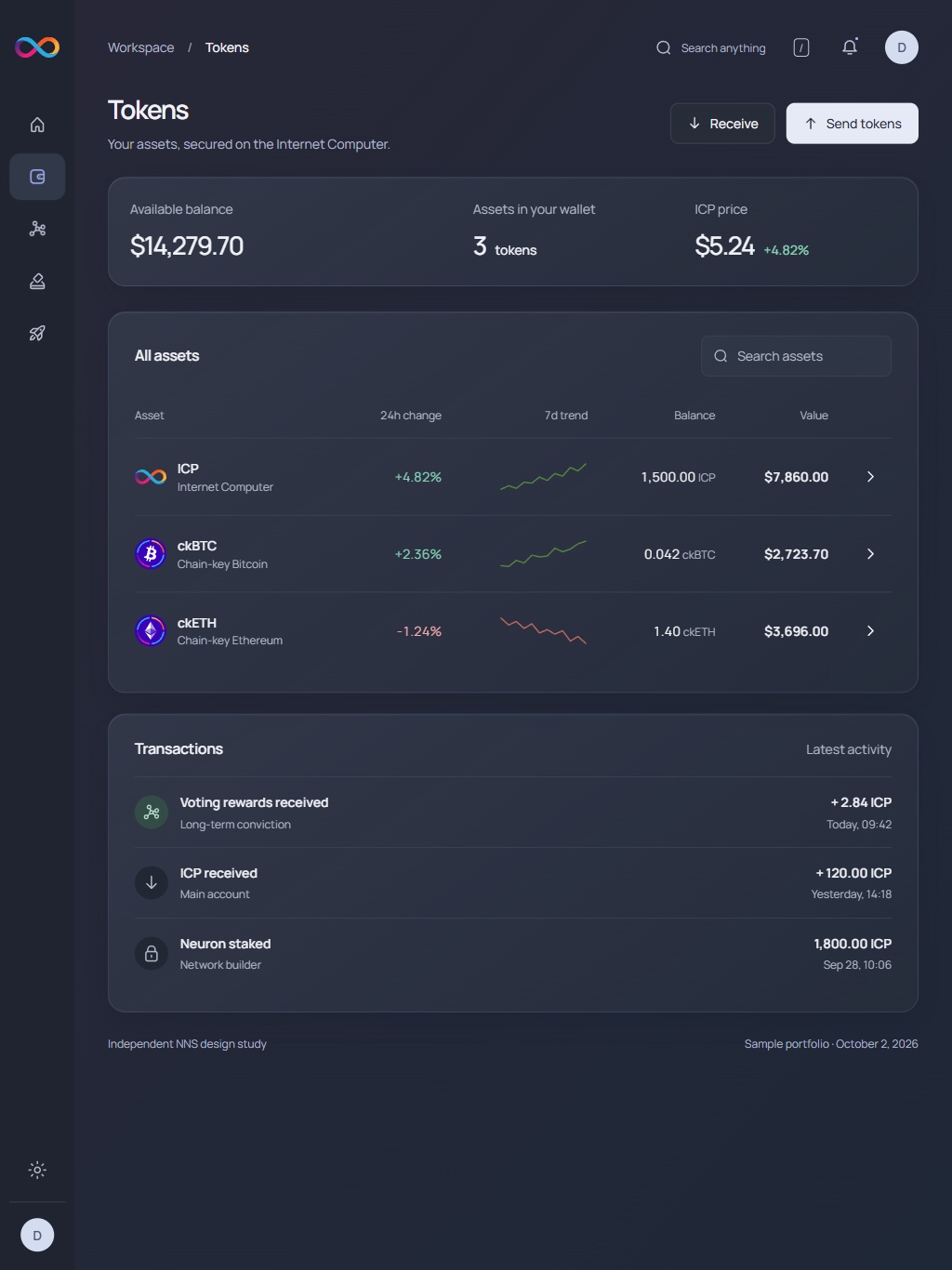Click the 24h change column header
The height and width of the screenshot is (1270, 952).
[x=411, y=416]
